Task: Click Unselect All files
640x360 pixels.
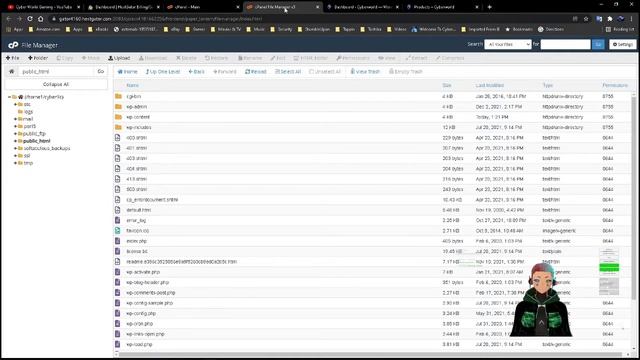Action: tap(325, 71)
